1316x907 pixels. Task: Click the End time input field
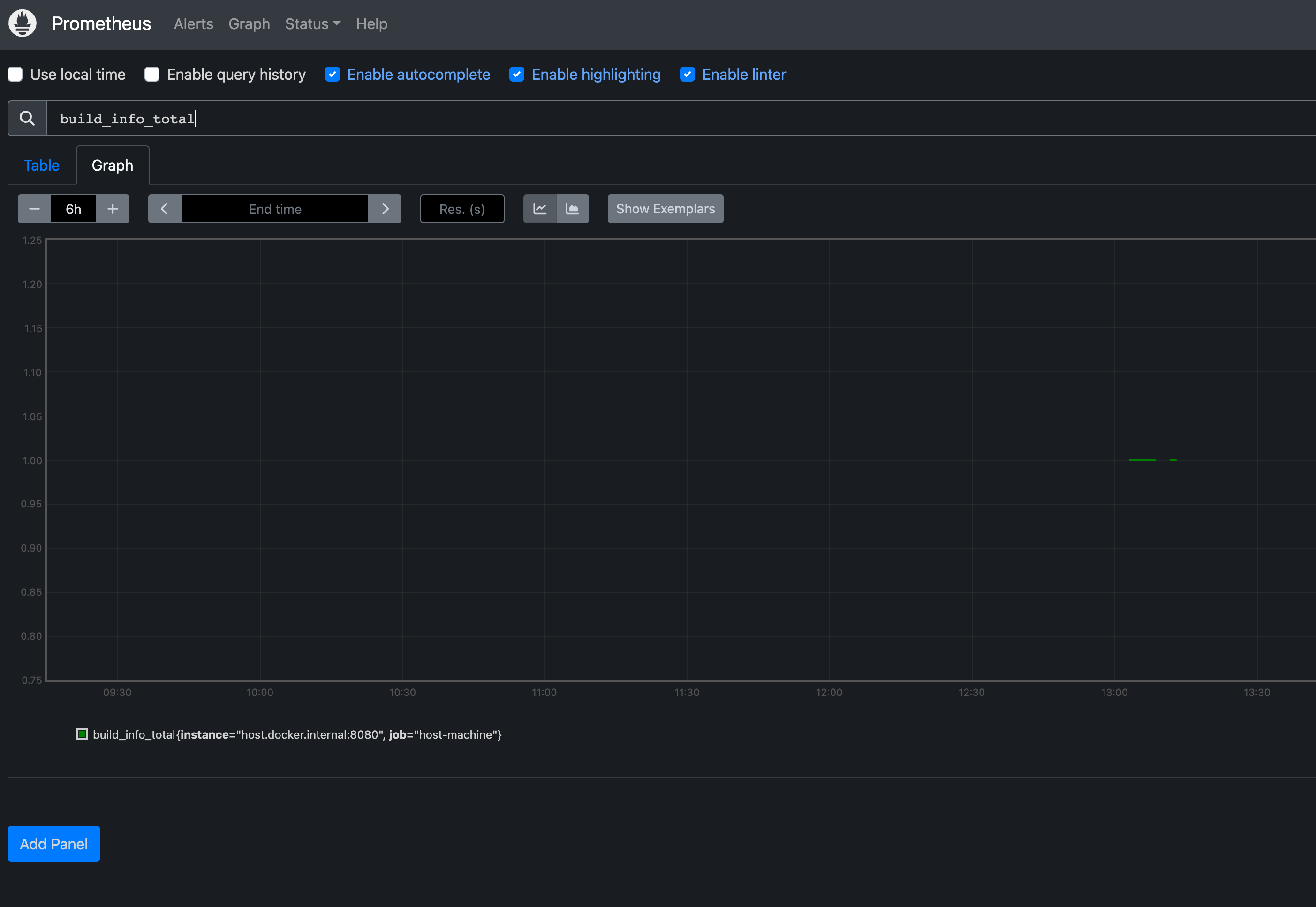(x=274, y=209)
